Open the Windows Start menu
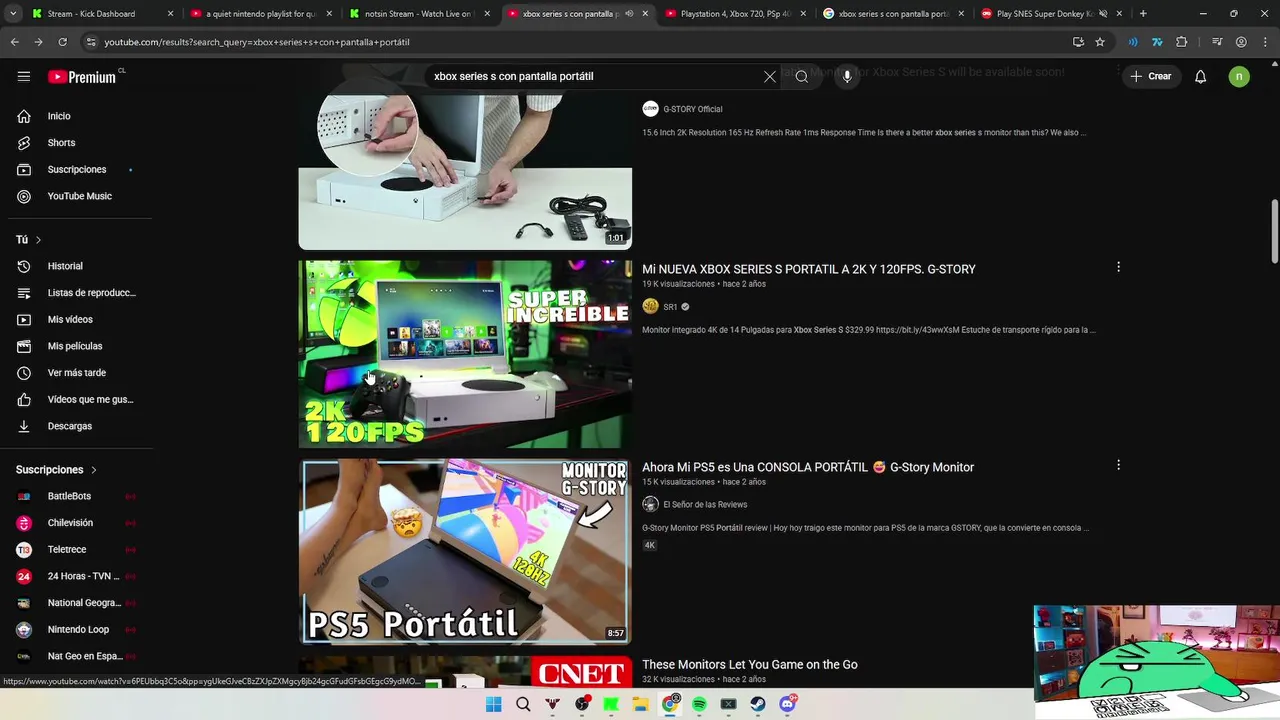This screenshot has width=1280, height=720. 494,704
